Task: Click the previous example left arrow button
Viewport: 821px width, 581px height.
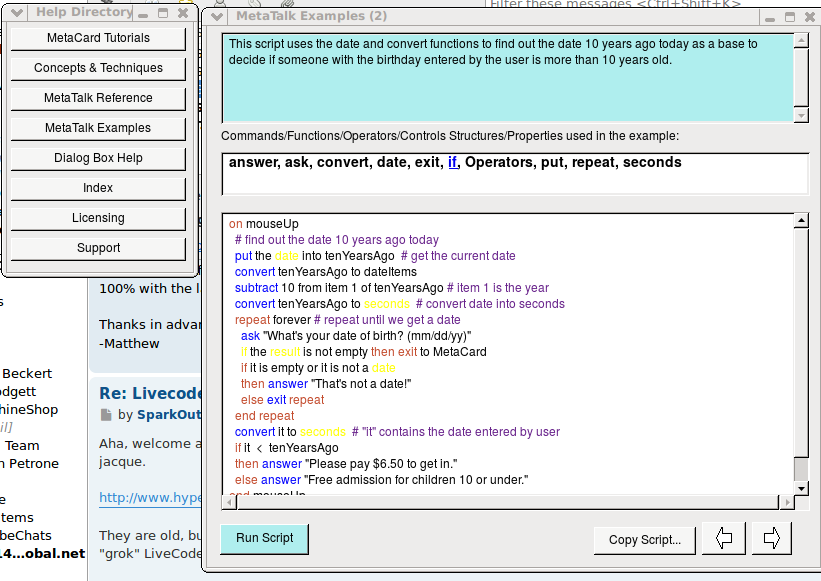Action: (723, 539)
